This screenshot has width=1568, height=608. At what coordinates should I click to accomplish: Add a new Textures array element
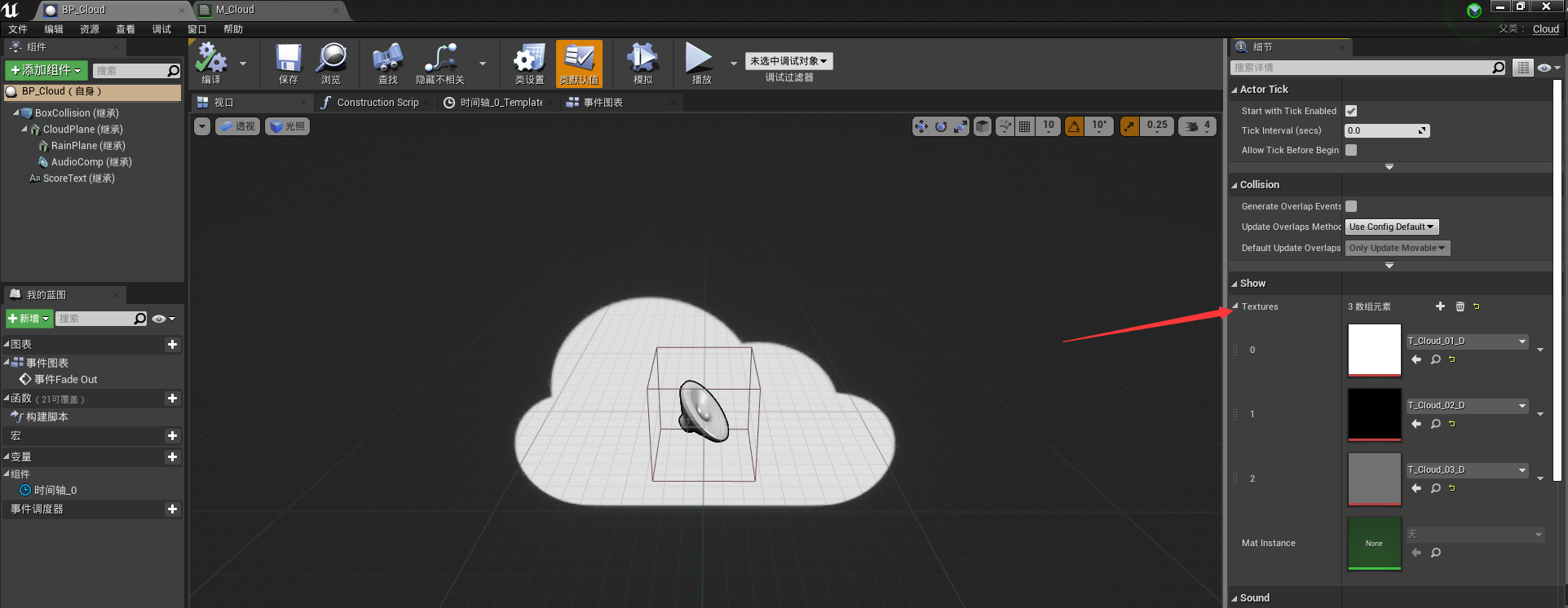click(1440, 306)
